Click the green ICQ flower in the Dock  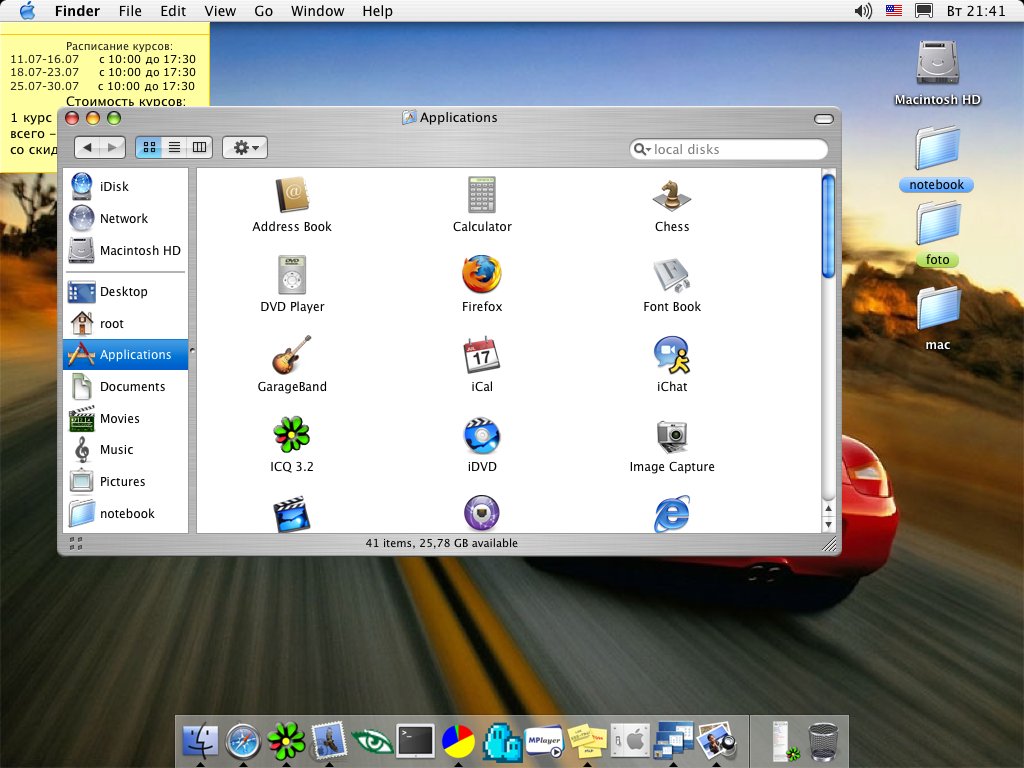pyautogui.click(x=285, y=741)
